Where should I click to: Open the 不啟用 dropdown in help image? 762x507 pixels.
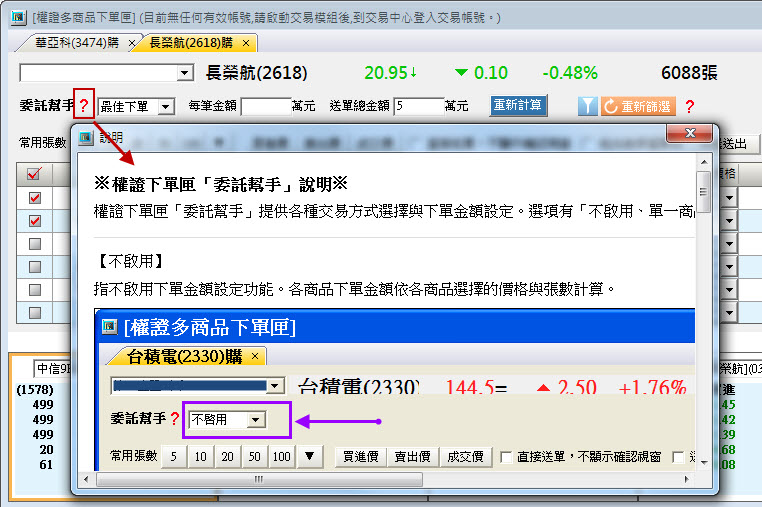point(256,420)
